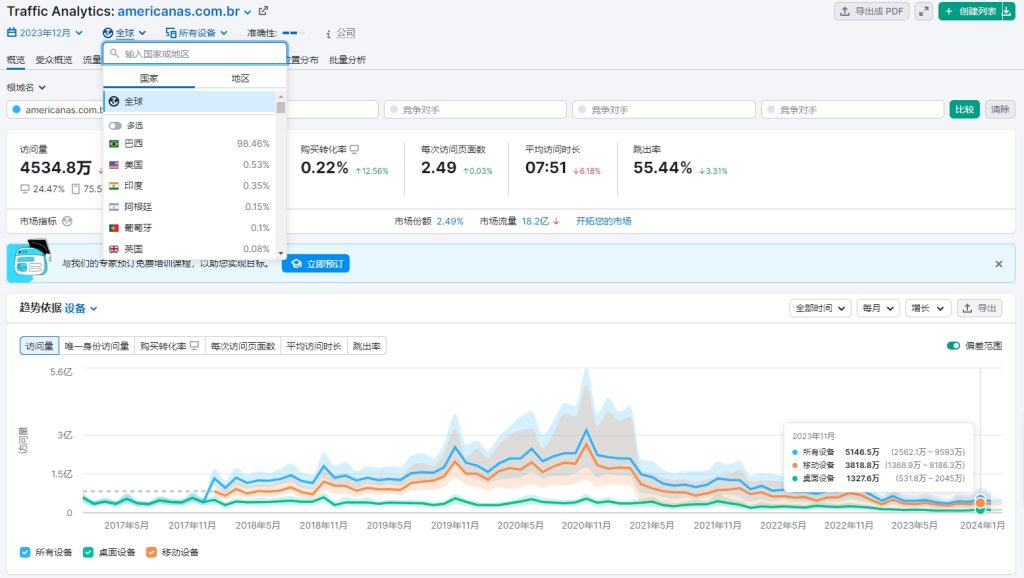
Task: Uncheck the 桌面设备 legend checkbox
Action: point(88,553)
